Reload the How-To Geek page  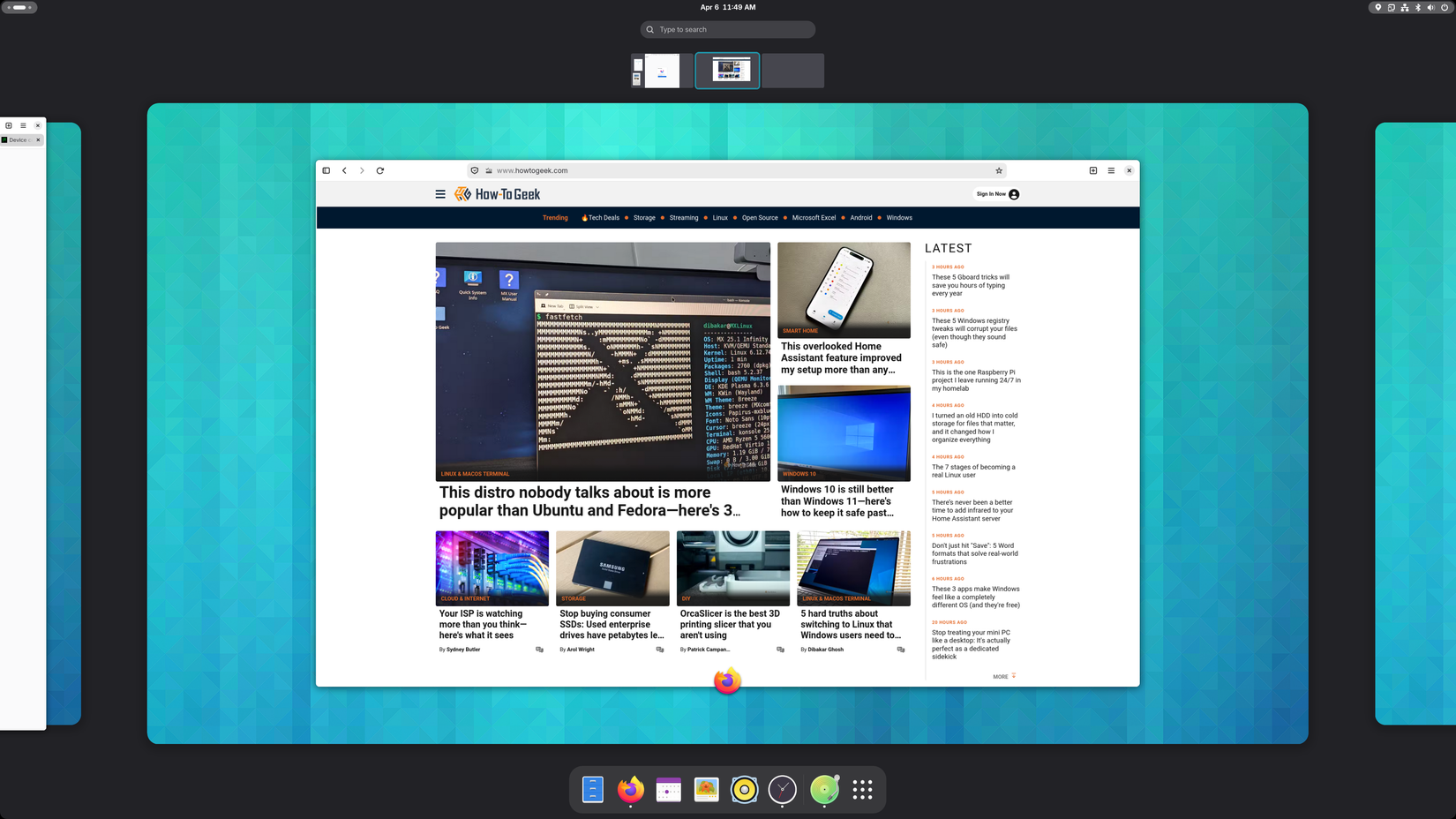pos(380,170)
